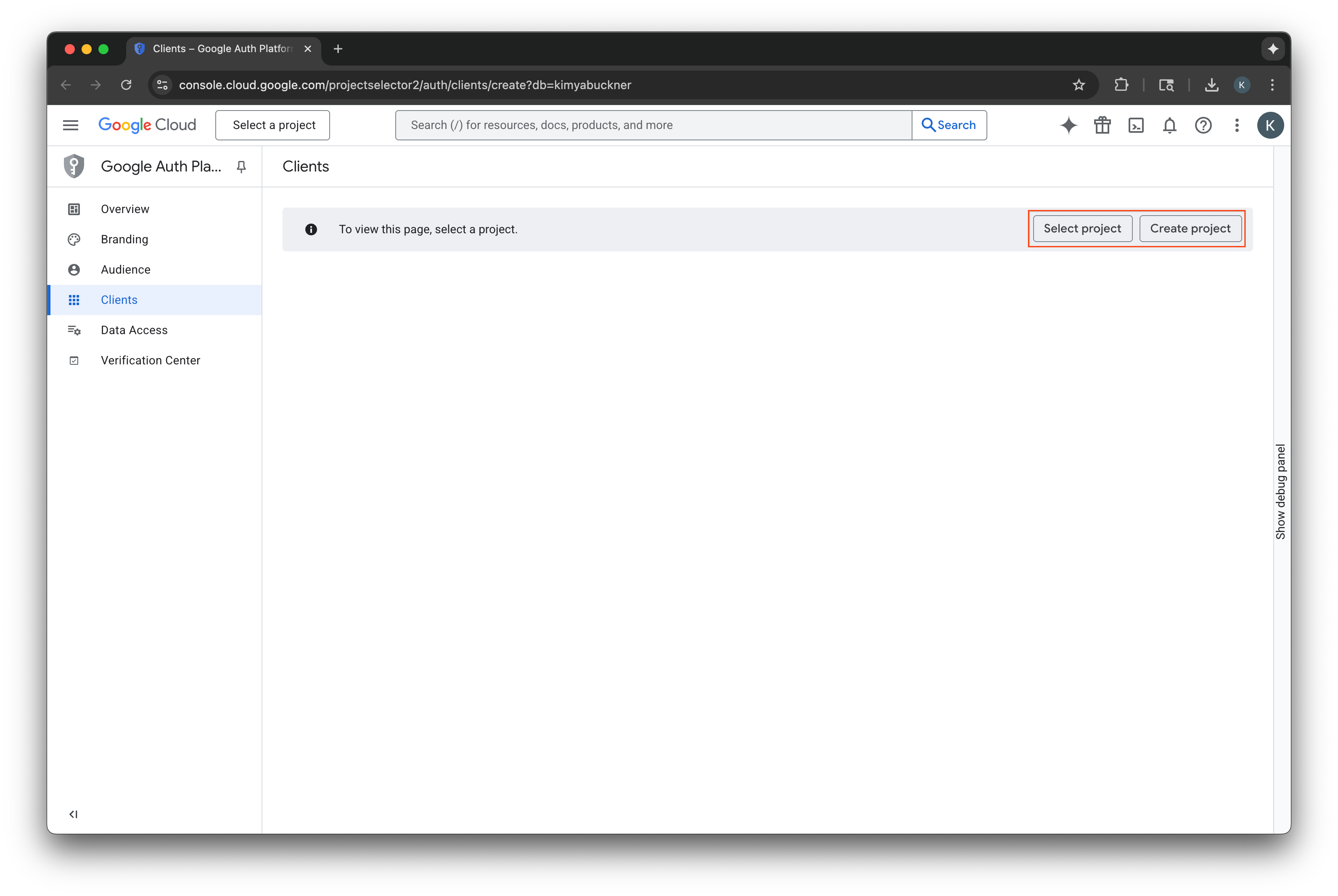Screen dimensions: 1338x896
Task: Click the Clients – Google Auth Platform browser tab
Action: [217, 49]
